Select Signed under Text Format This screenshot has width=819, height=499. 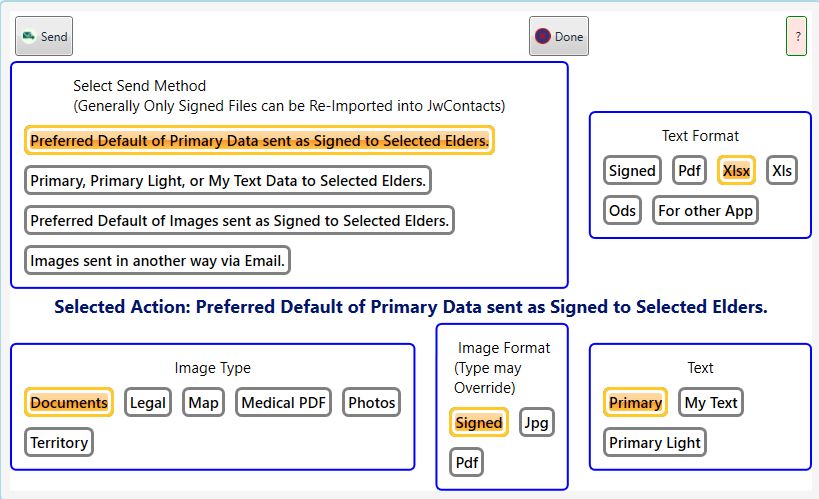[632, 170]
